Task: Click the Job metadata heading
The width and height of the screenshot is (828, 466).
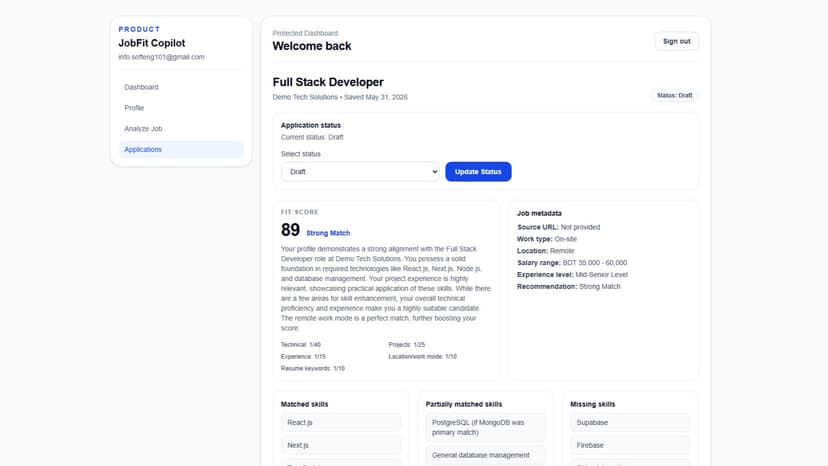Action: coord(539,213)
